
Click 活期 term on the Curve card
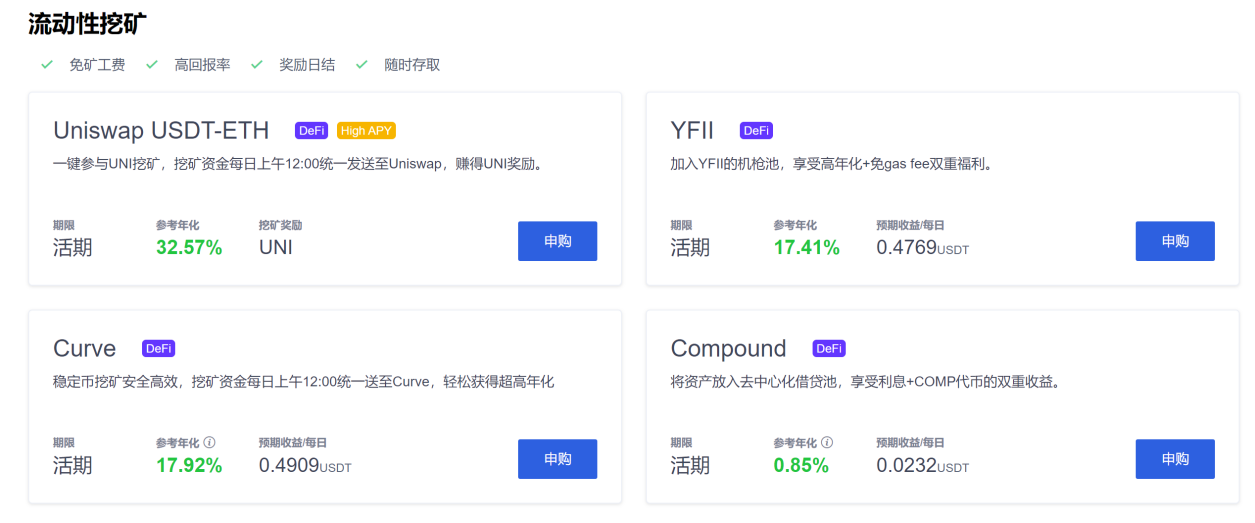tap(72, 465)
